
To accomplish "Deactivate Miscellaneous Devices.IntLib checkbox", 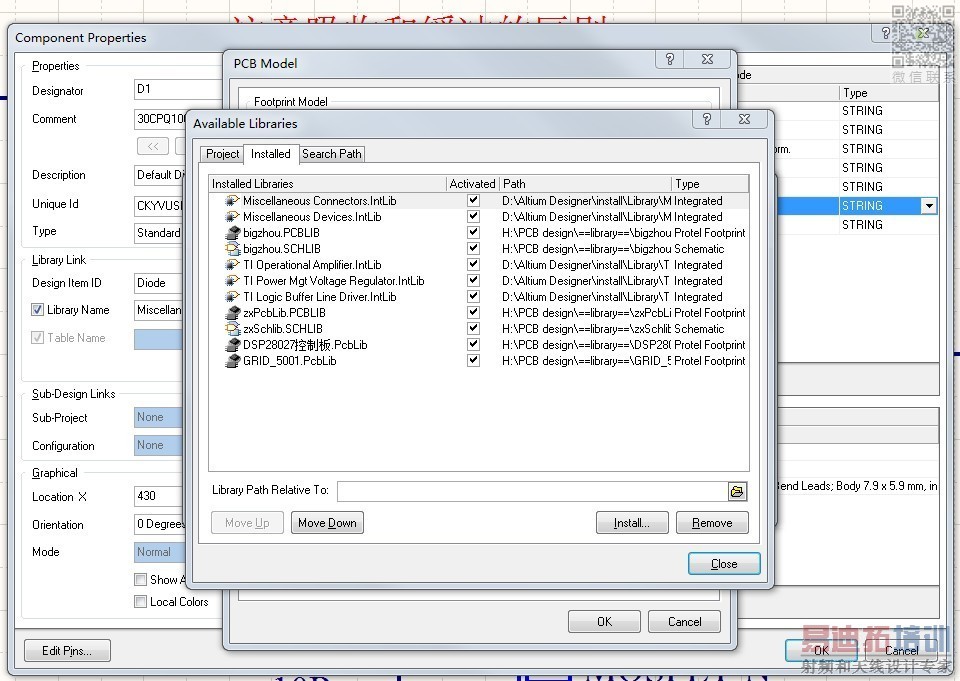I will (x=473, y=216).
